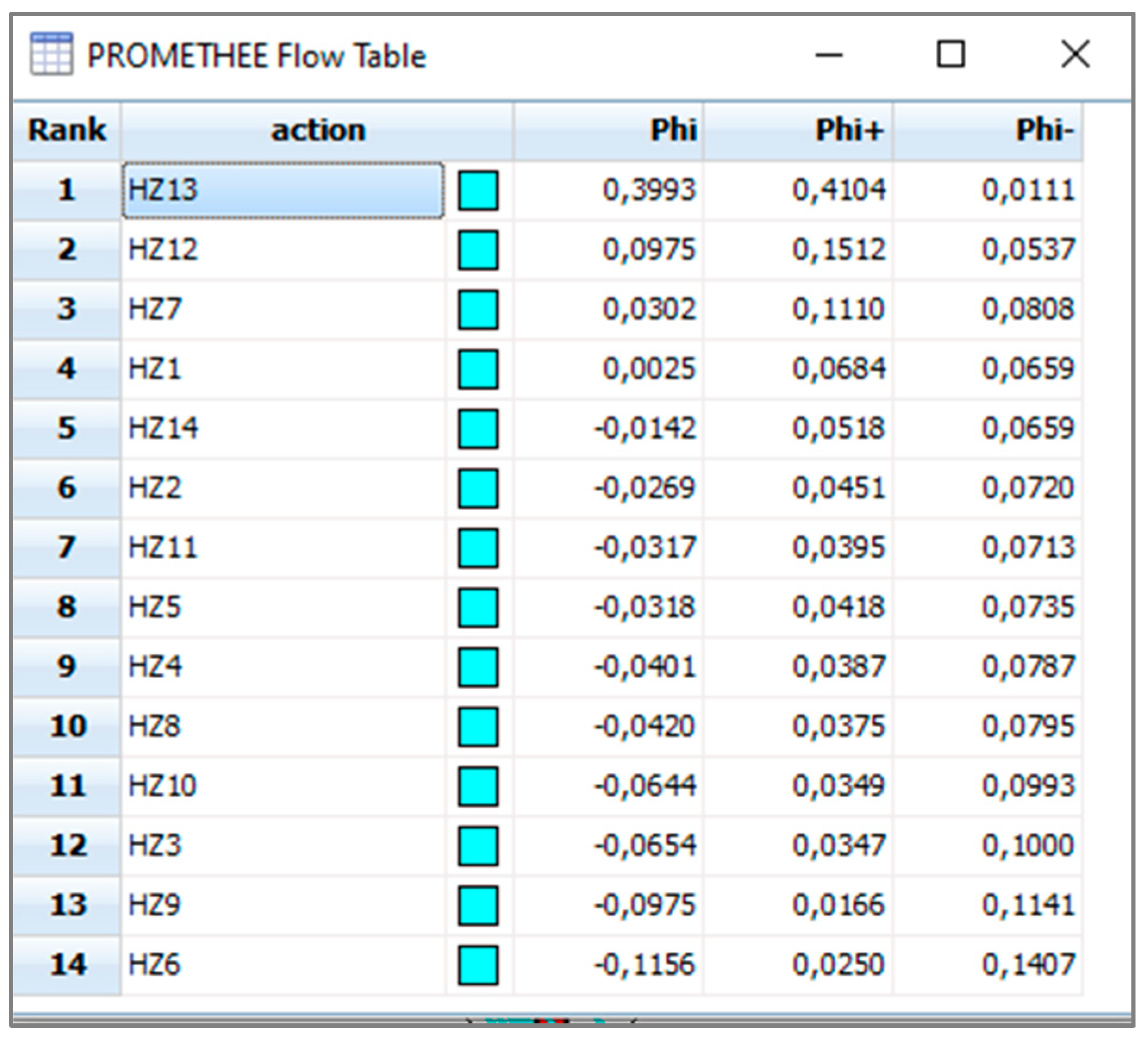Click the color square next to HZ14
The width and height of the screenshot is (1148, 1037).
tap(478, 429)
